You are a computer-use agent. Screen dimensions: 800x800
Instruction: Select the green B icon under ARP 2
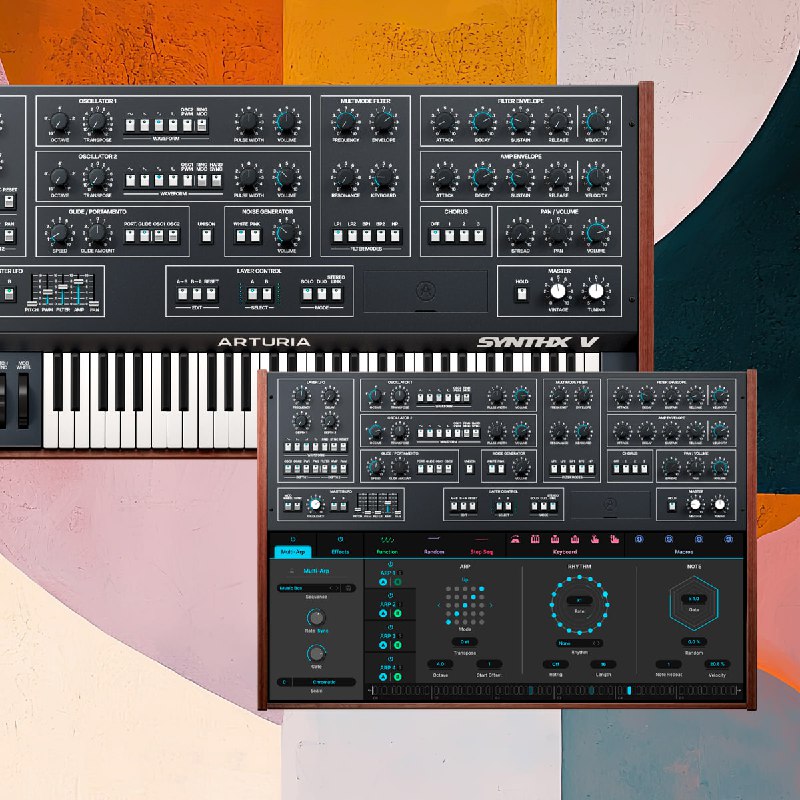[397, 613]
